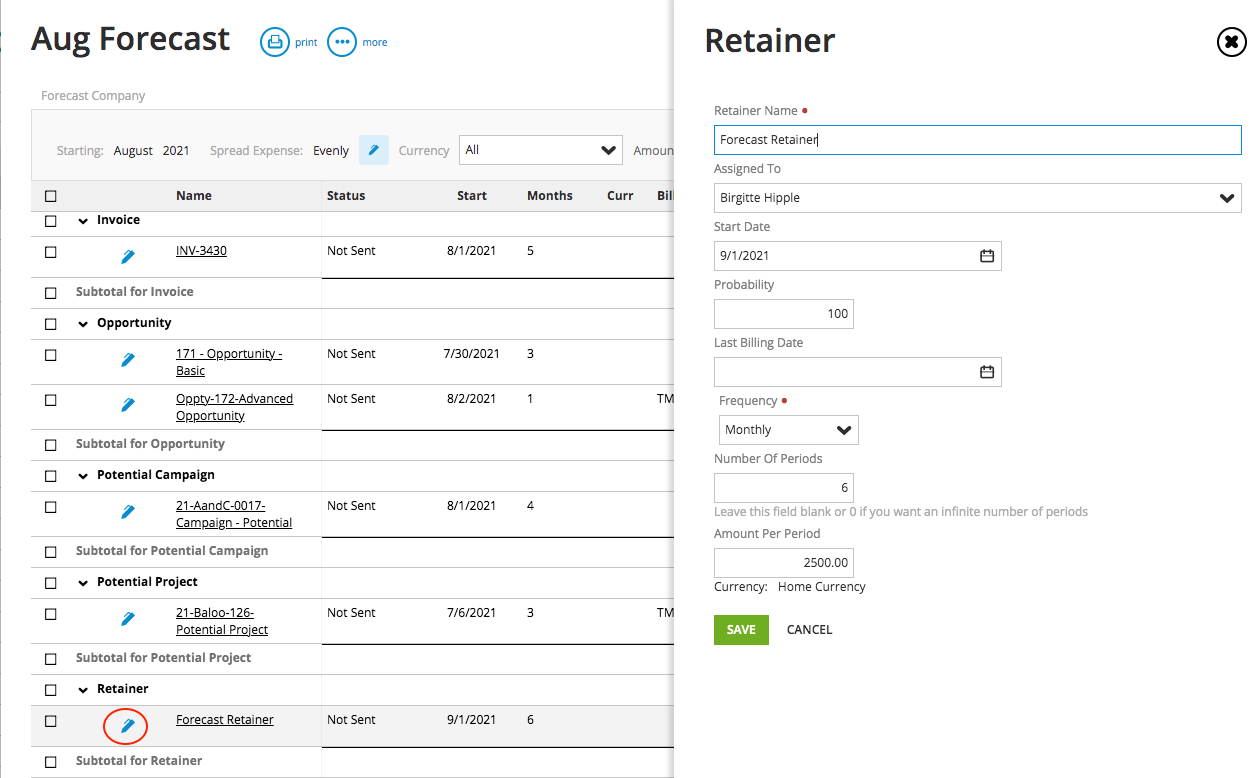Check the Retainer group checkbox

click(51, 690)
